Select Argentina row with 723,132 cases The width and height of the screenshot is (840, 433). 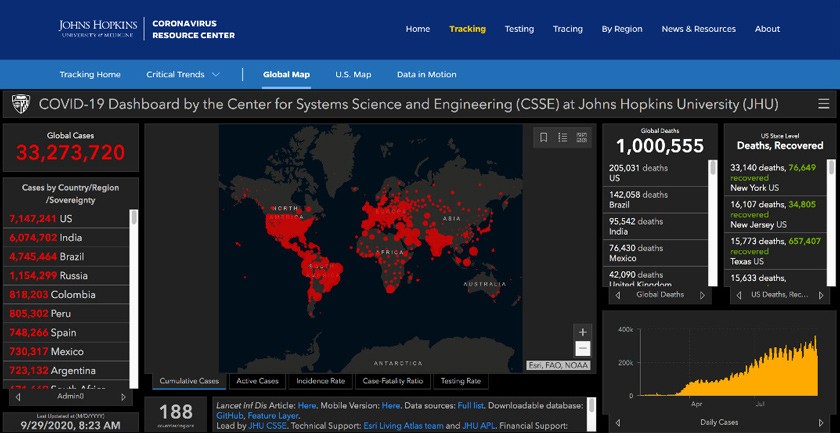[67, 371]
